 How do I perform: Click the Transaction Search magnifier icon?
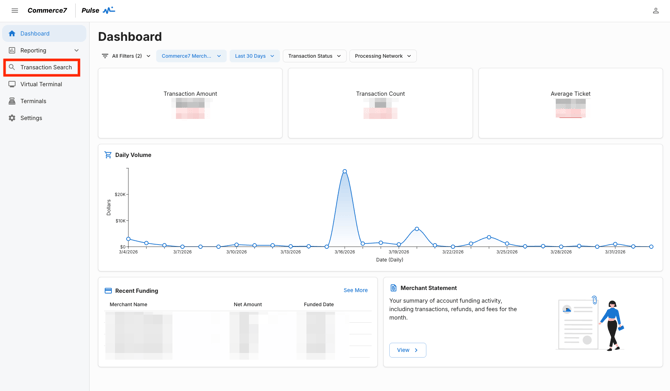tap(12, 67)
